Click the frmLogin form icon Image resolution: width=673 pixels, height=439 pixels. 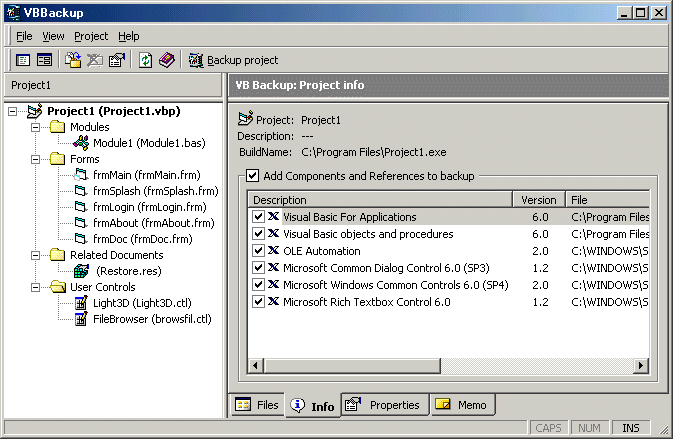pyautogui.click(x=81, y=207)
